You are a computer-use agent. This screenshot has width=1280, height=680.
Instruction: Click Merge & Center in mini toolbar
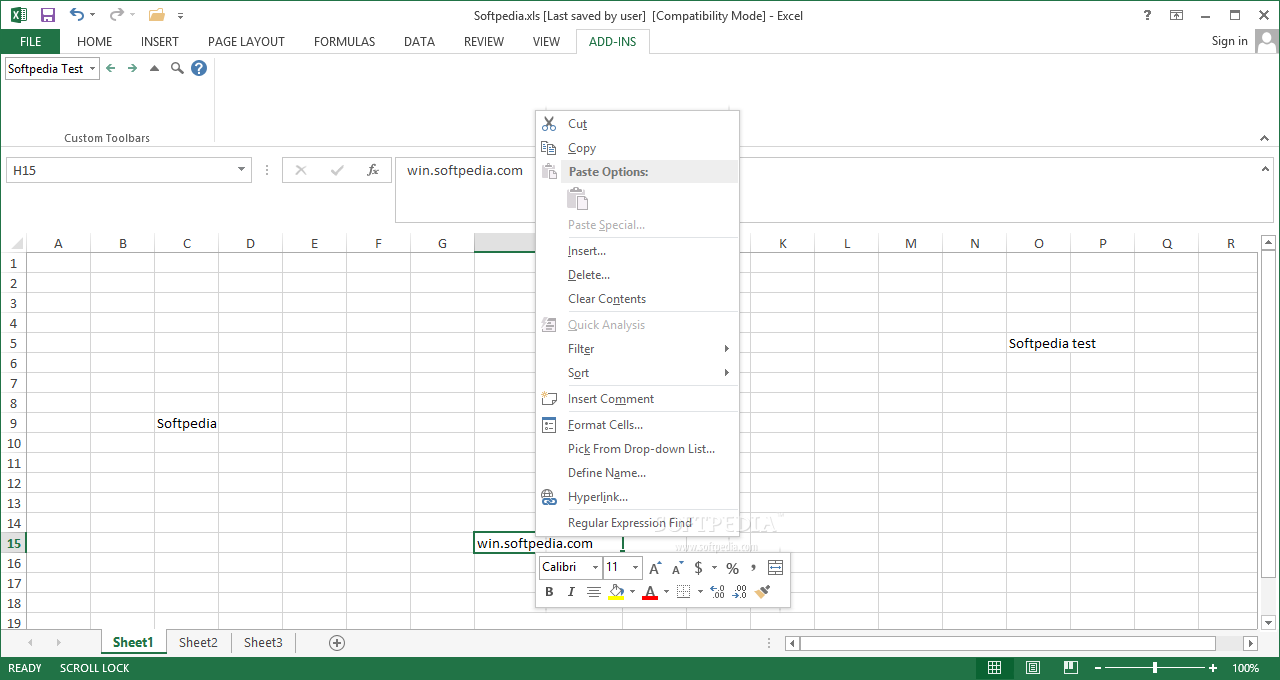775,568
